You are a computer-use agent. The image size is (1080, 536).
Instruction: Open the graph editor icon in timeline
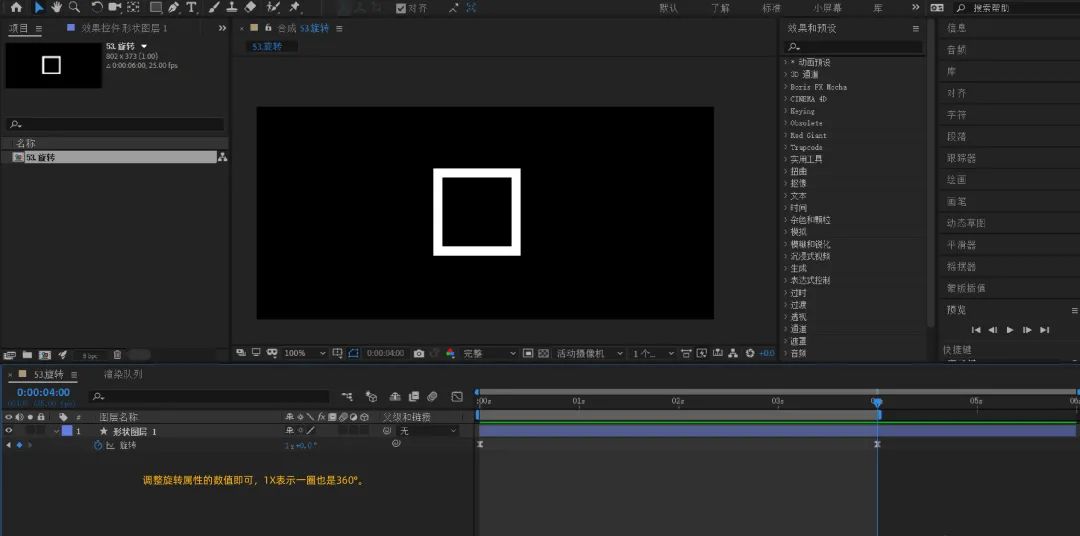457,396
